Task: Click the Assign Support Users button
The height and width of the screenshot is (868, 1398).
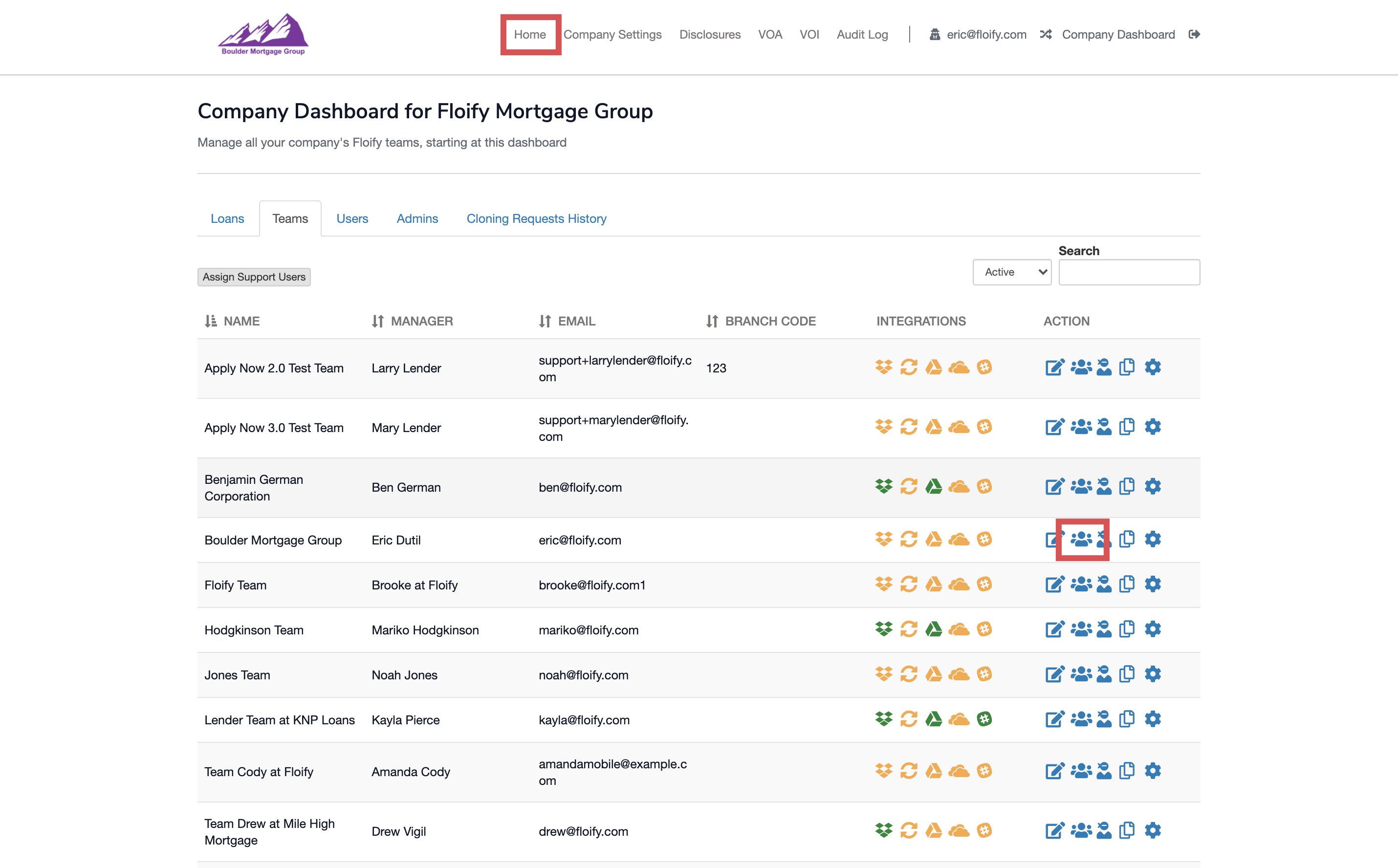Action: (x=254, y=277)
